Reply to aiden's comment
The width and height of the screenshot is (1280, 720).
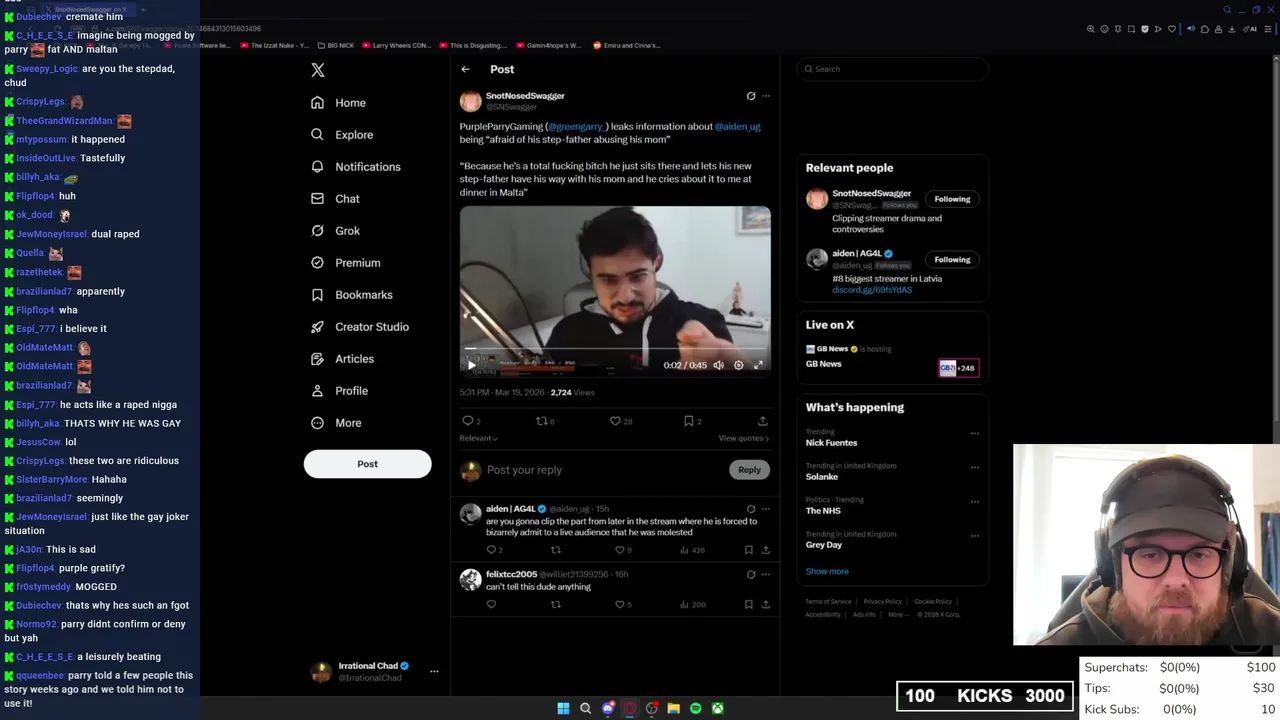coord(491,550)
